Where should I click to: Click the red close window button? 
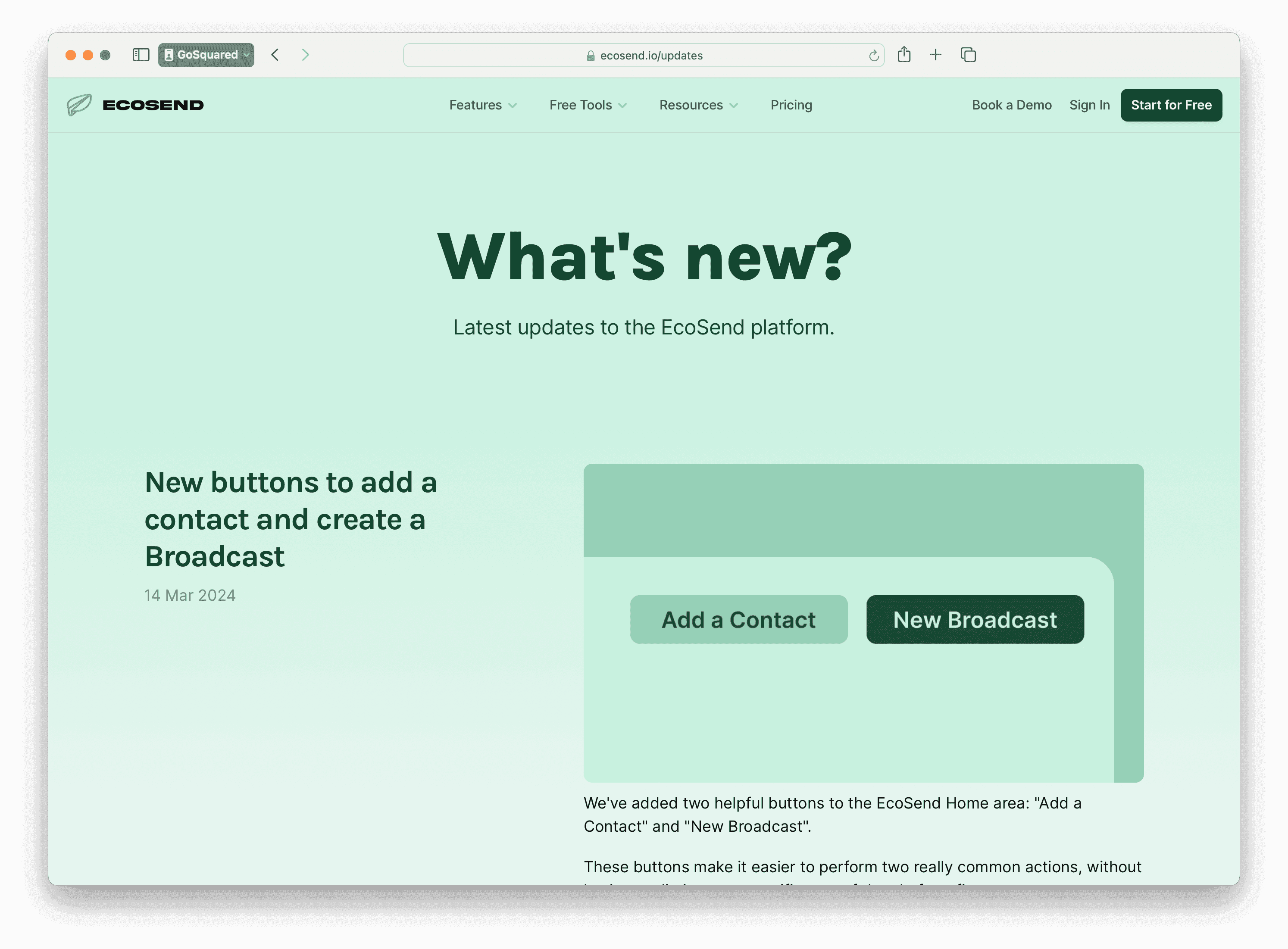(71, 55)
